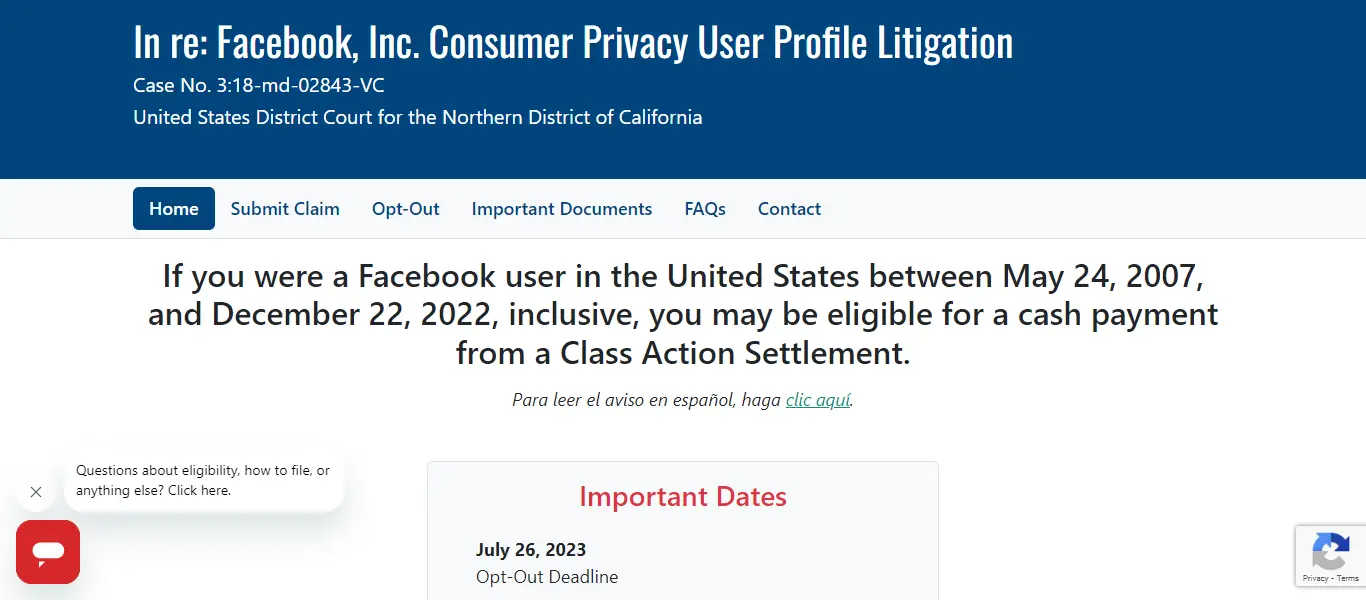Click the speech bubble icon to start chatting
Image resolution: width=1366 pixels, height=600 pixels.
point(48,551)
